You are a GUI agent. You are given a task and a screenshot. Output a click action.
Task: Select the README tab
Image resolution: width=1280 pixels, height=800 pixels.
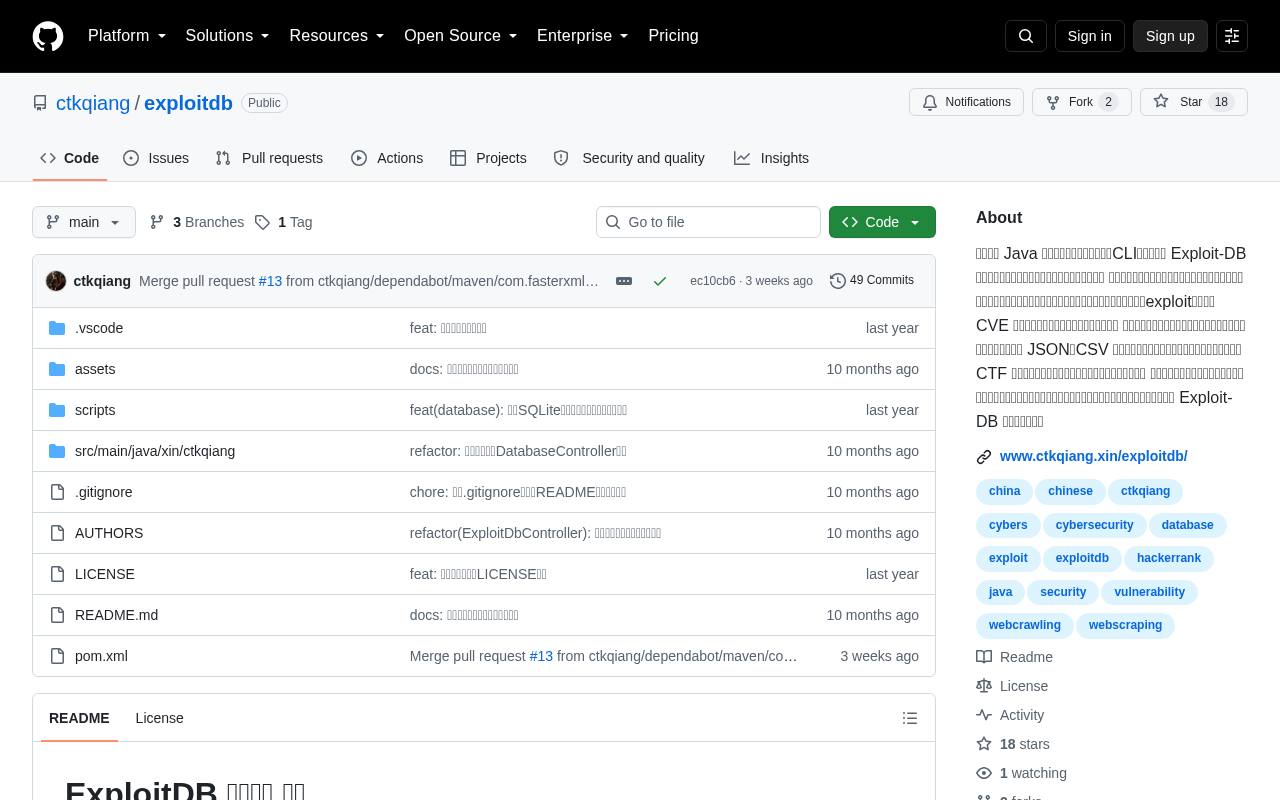(79, 718)
